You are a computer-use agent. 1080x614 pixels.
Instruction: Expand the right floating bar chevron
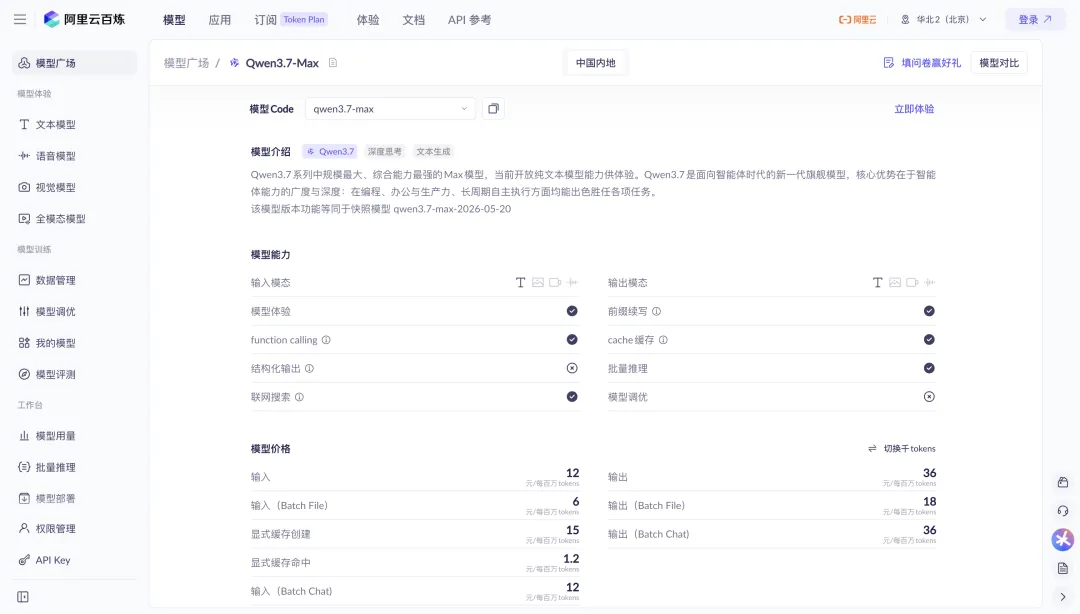point(1063,597)
